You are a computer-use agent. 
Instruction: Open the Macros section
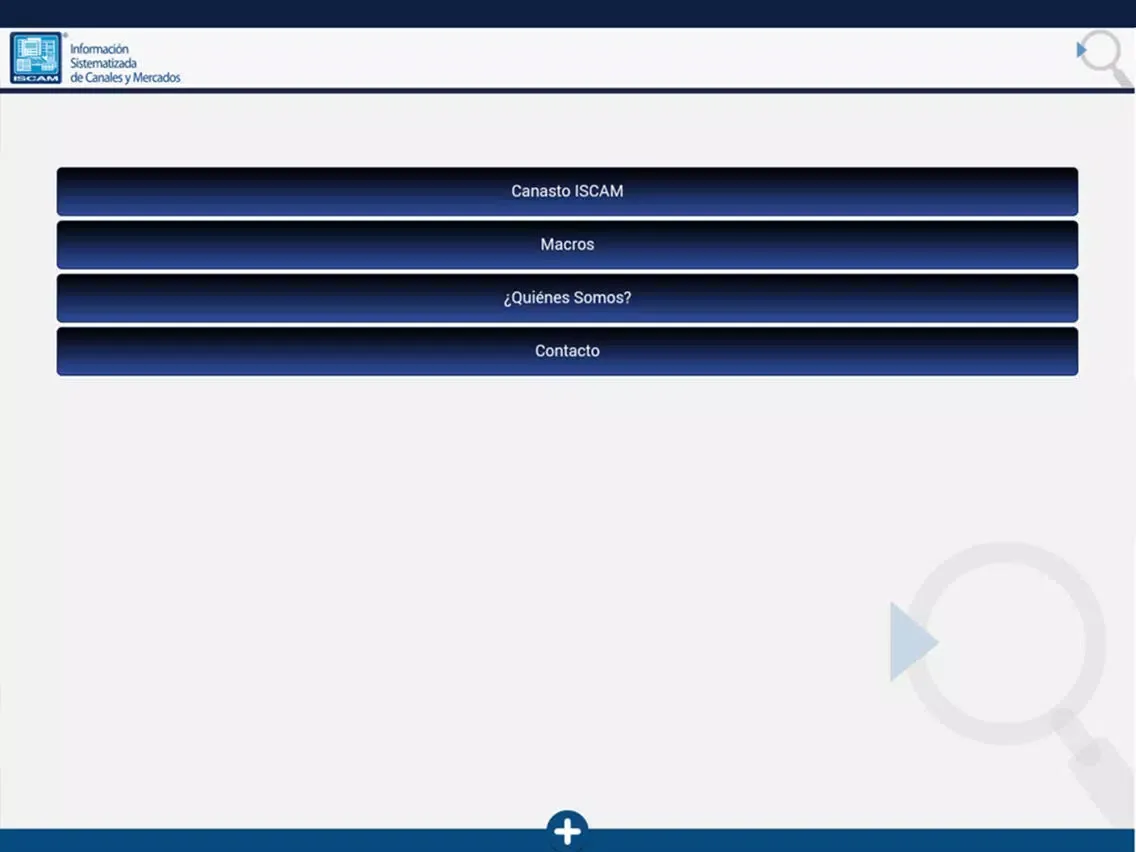pos(567,245)
